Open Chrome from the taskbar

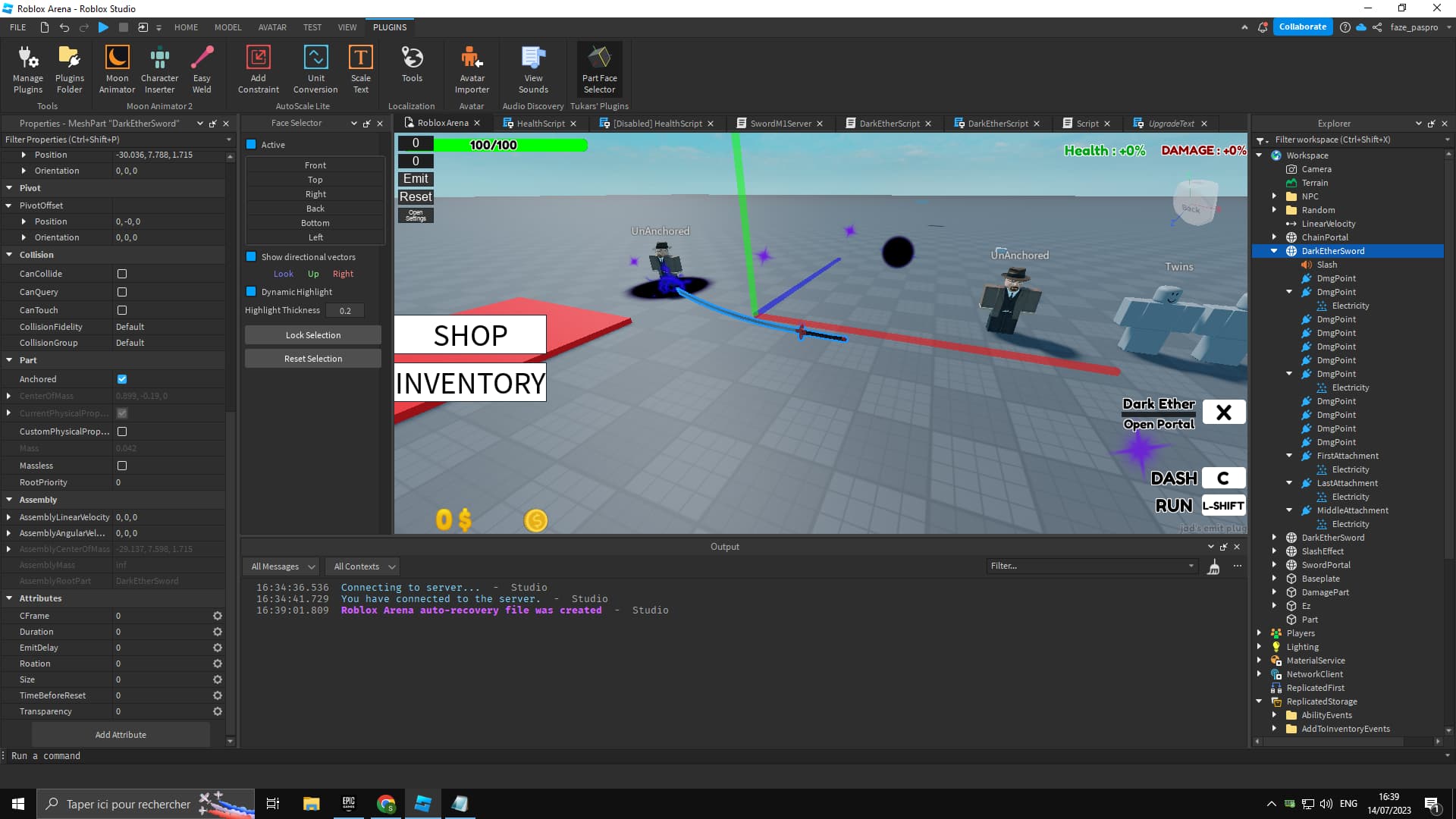pyautogui.click(x=386, y=804)
